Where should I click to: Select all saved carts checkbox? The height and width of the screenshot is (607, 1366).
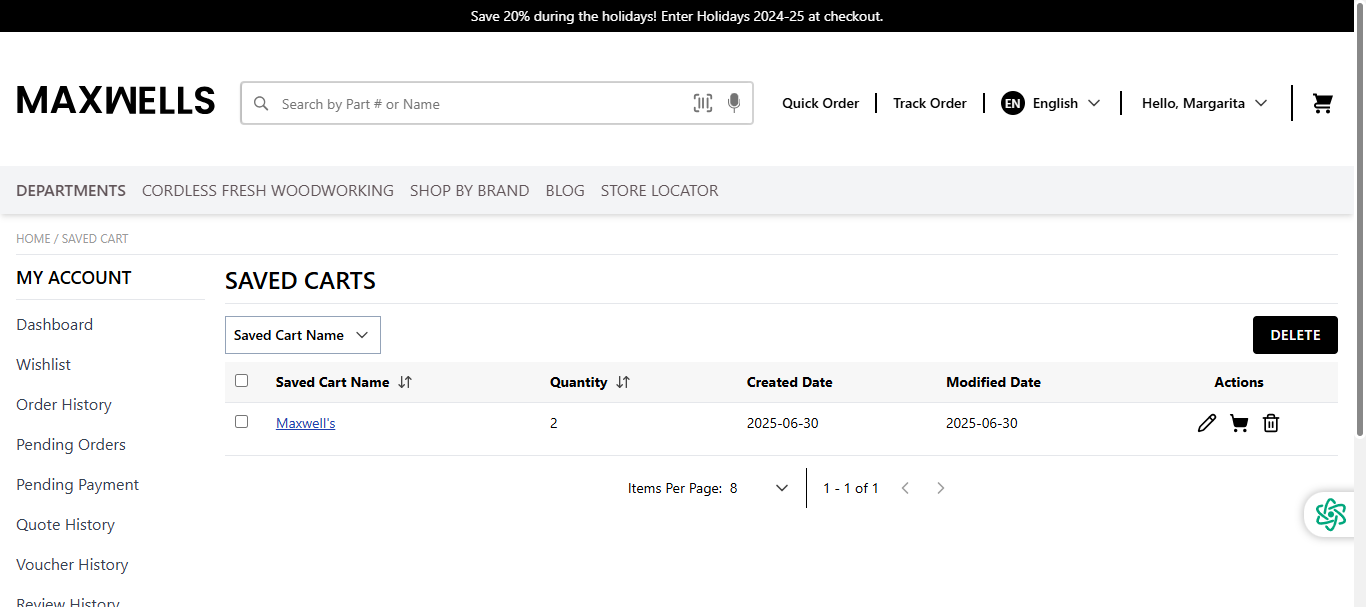tap(241, 380)
